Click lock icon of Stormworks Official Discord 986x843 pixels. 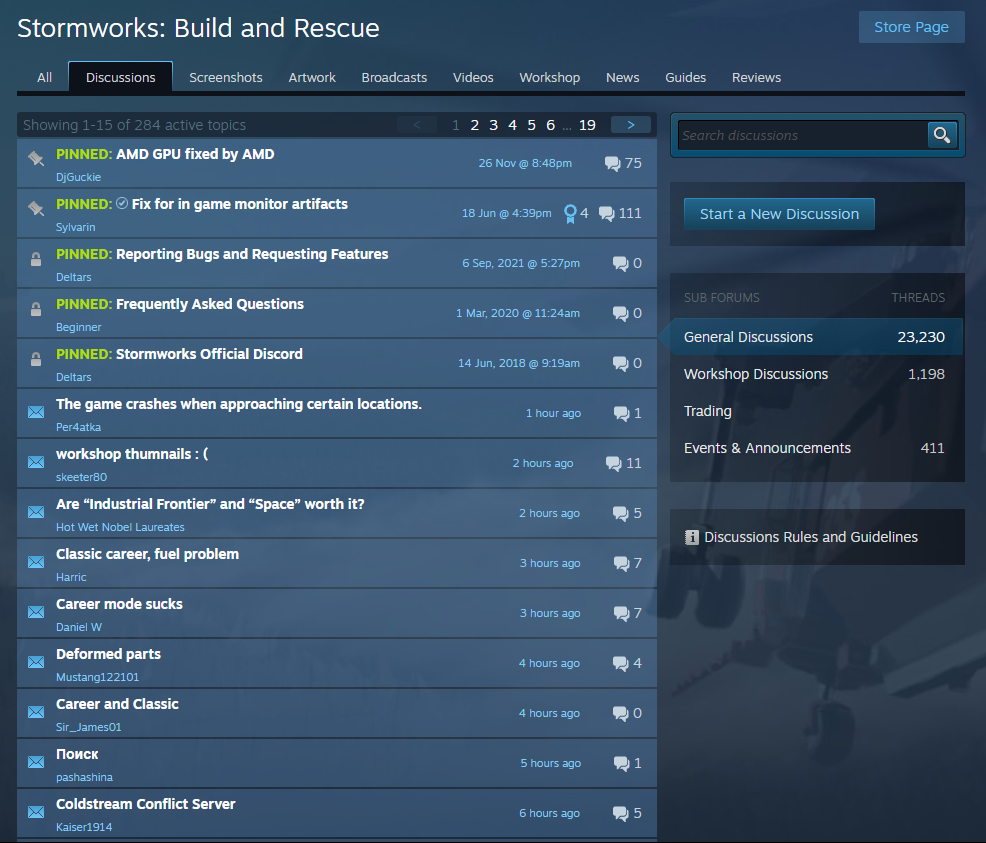pyautogui.click(x=36, y=359)
